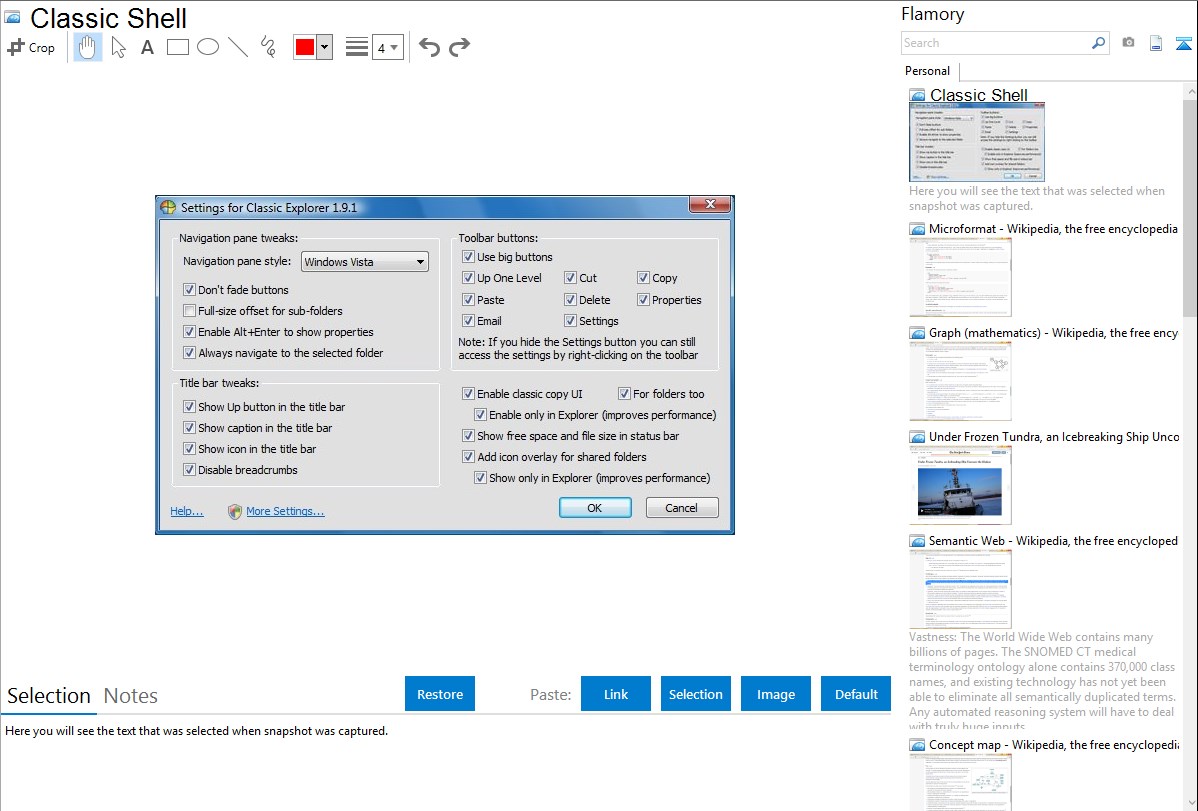Toggle the Don't fade buttons checkbox
The image size is (1198, 811).
[x=189, y=290]
